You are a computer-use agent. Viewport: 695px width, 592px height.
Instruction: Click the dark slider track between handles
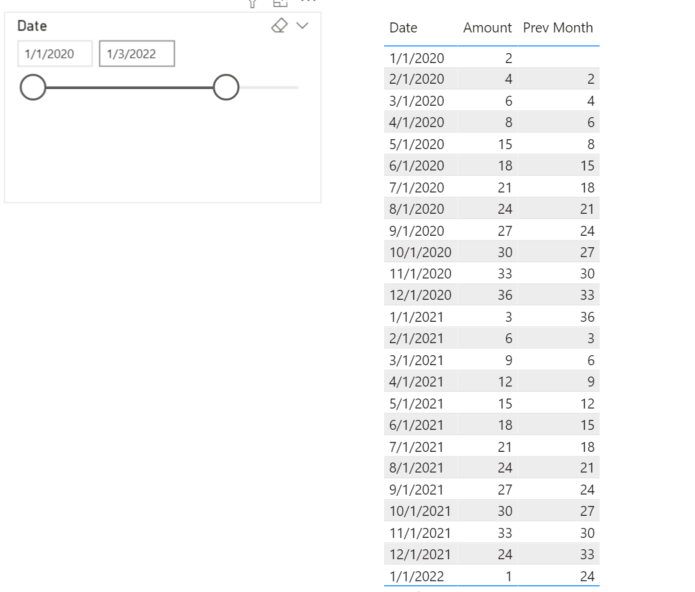129,87
